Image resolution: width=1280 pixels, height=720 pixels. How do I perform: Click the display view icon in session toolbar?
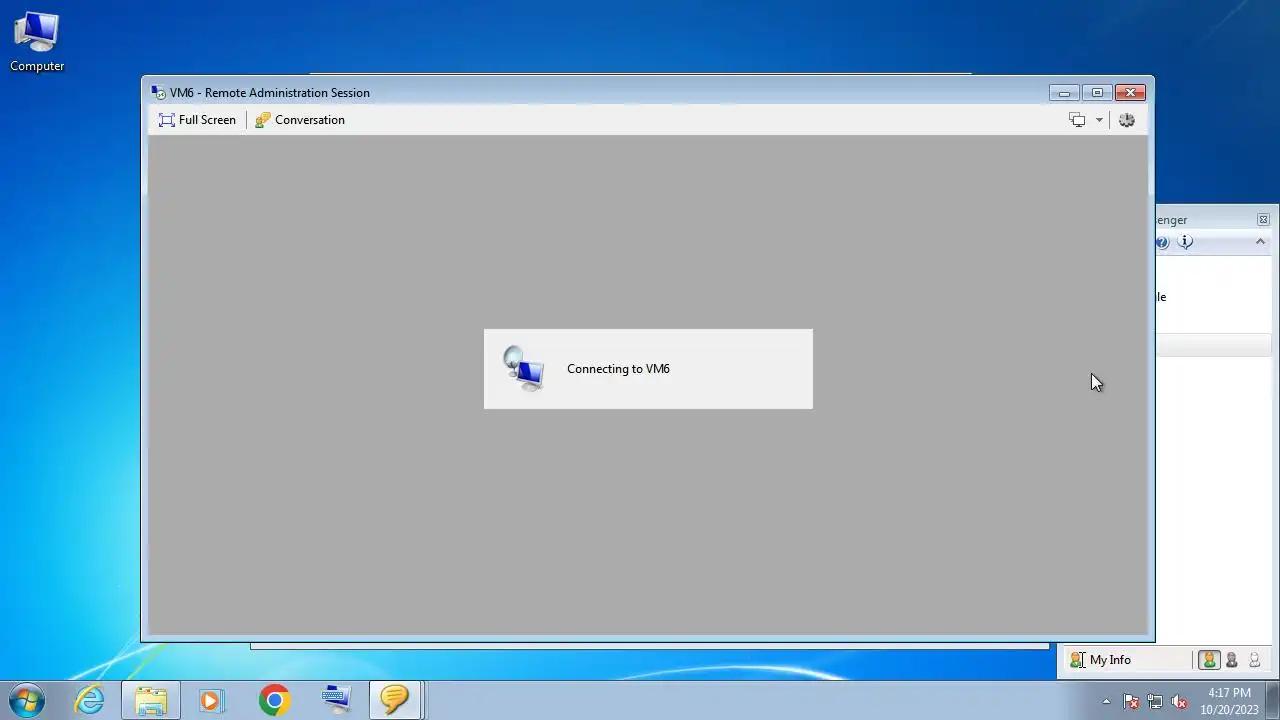pyautogui.click(x=1077, y=120)
